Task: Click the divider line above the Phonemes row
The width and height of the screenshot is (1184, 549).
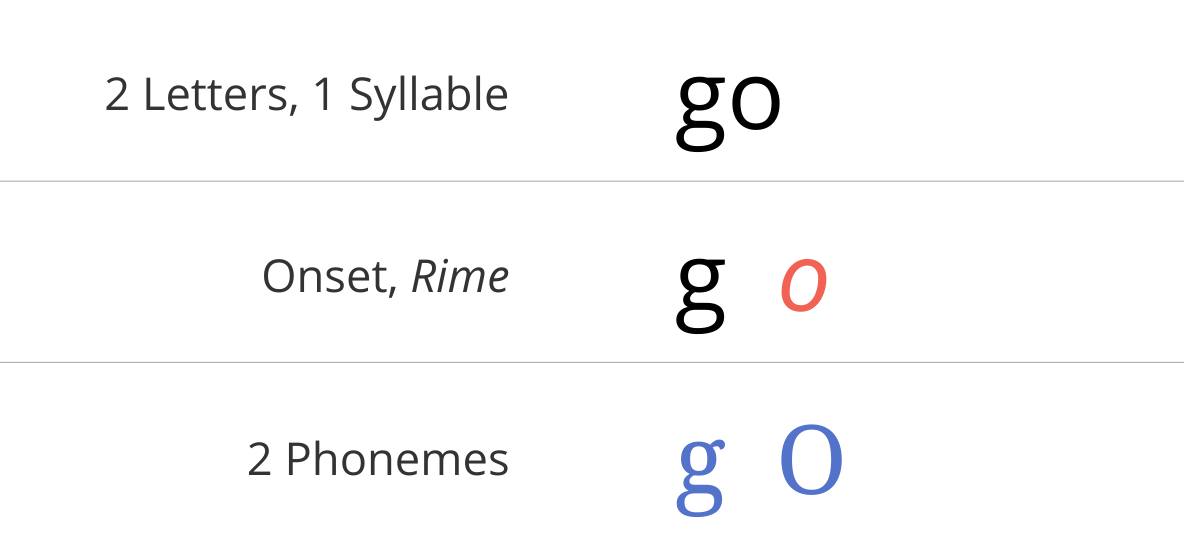Action: tap(592, 362)
